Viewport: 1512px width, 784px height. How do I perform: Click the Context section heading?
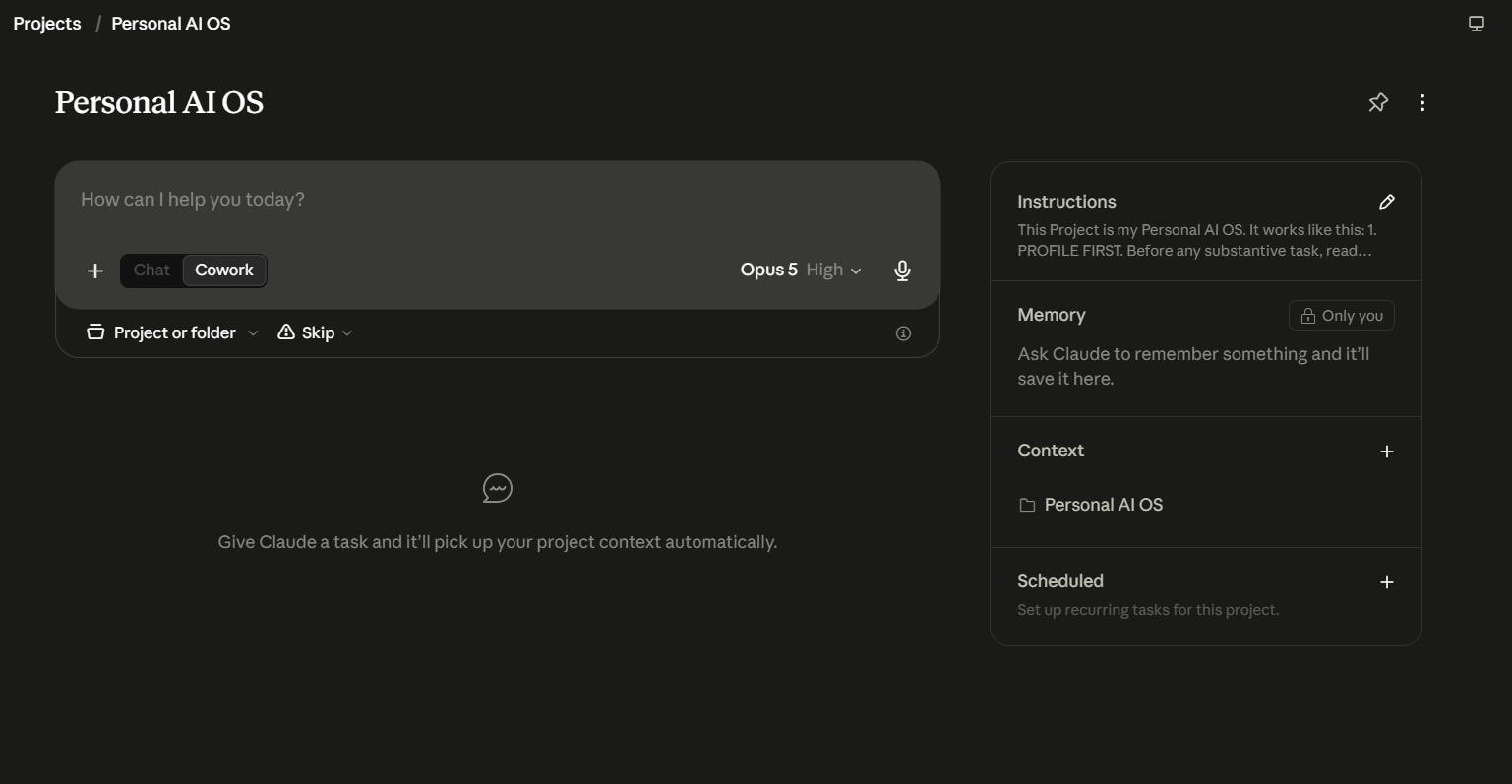[1051, 451]
